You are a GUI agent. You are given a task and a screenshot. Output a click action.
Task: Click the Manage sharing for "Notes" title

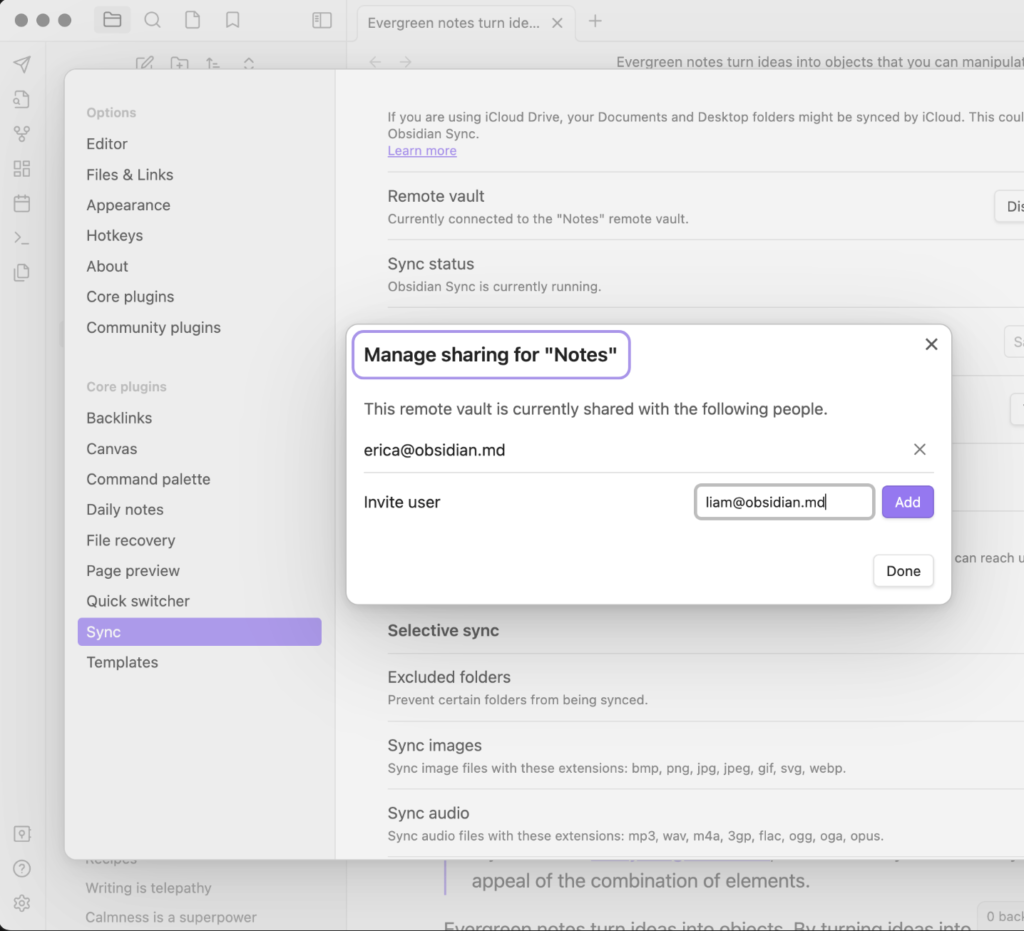pos(490,355)
